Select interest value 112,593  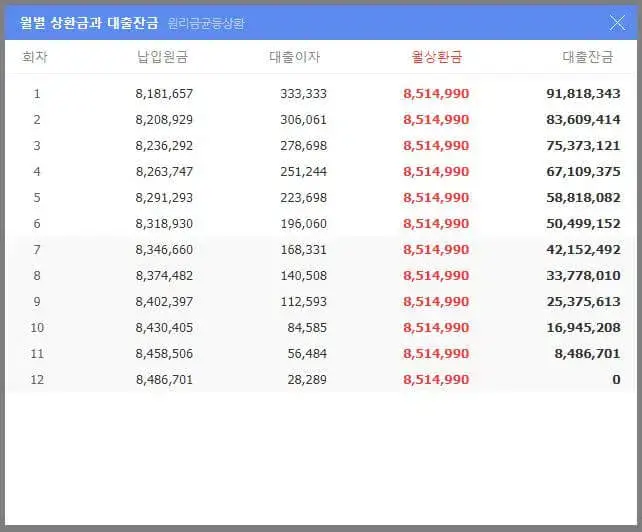click(x=303, y=302)
